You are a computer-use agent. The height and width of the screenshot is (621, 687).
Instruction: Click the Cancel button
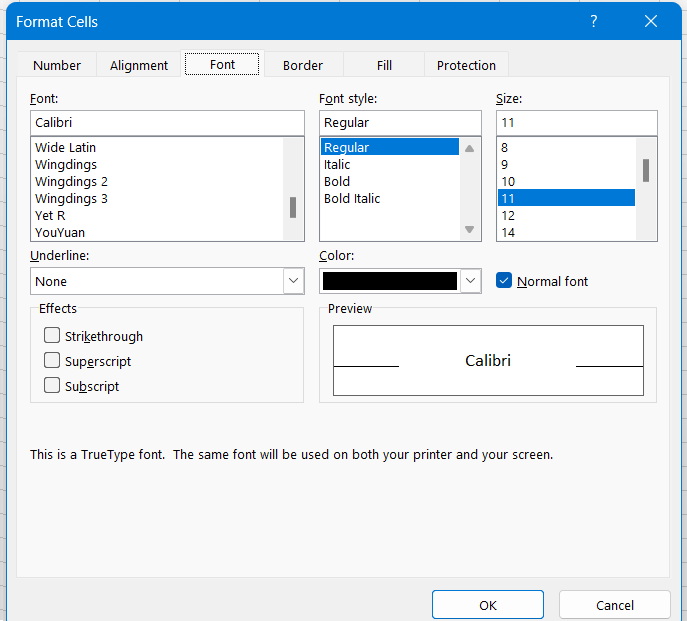(x=614, y=605)
